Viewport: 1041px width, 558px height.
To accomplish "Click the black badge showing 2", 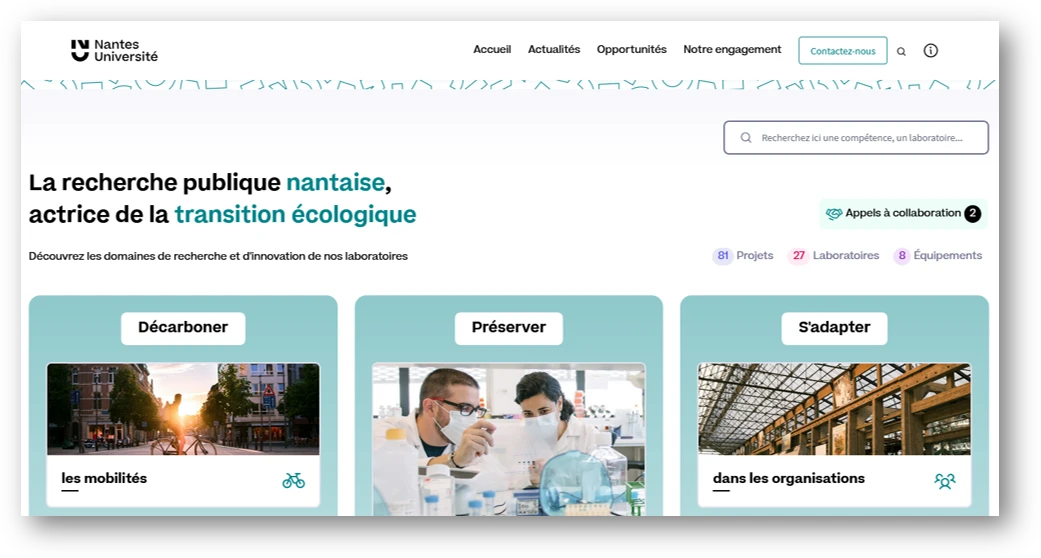I will (973, 214).
